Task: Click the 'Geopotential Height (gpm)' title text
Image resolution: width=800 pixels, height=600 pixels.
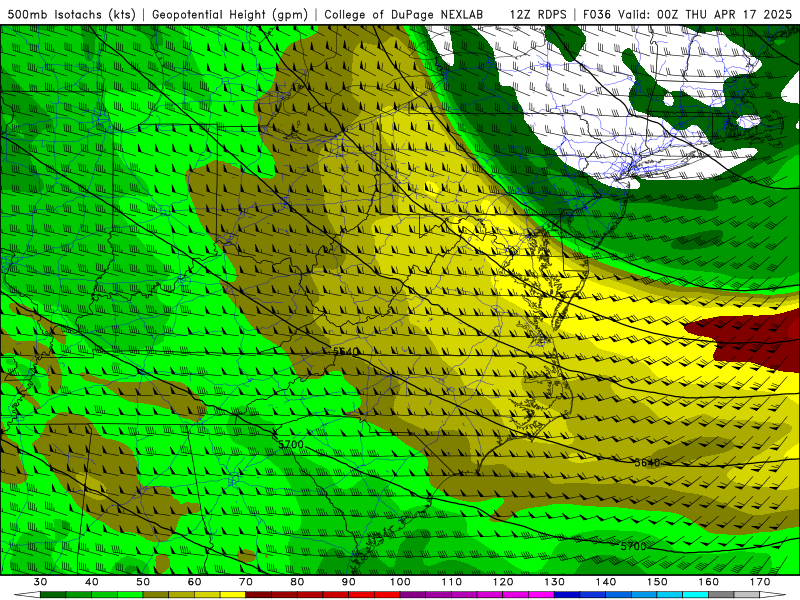Action: [x=230, y=15]
